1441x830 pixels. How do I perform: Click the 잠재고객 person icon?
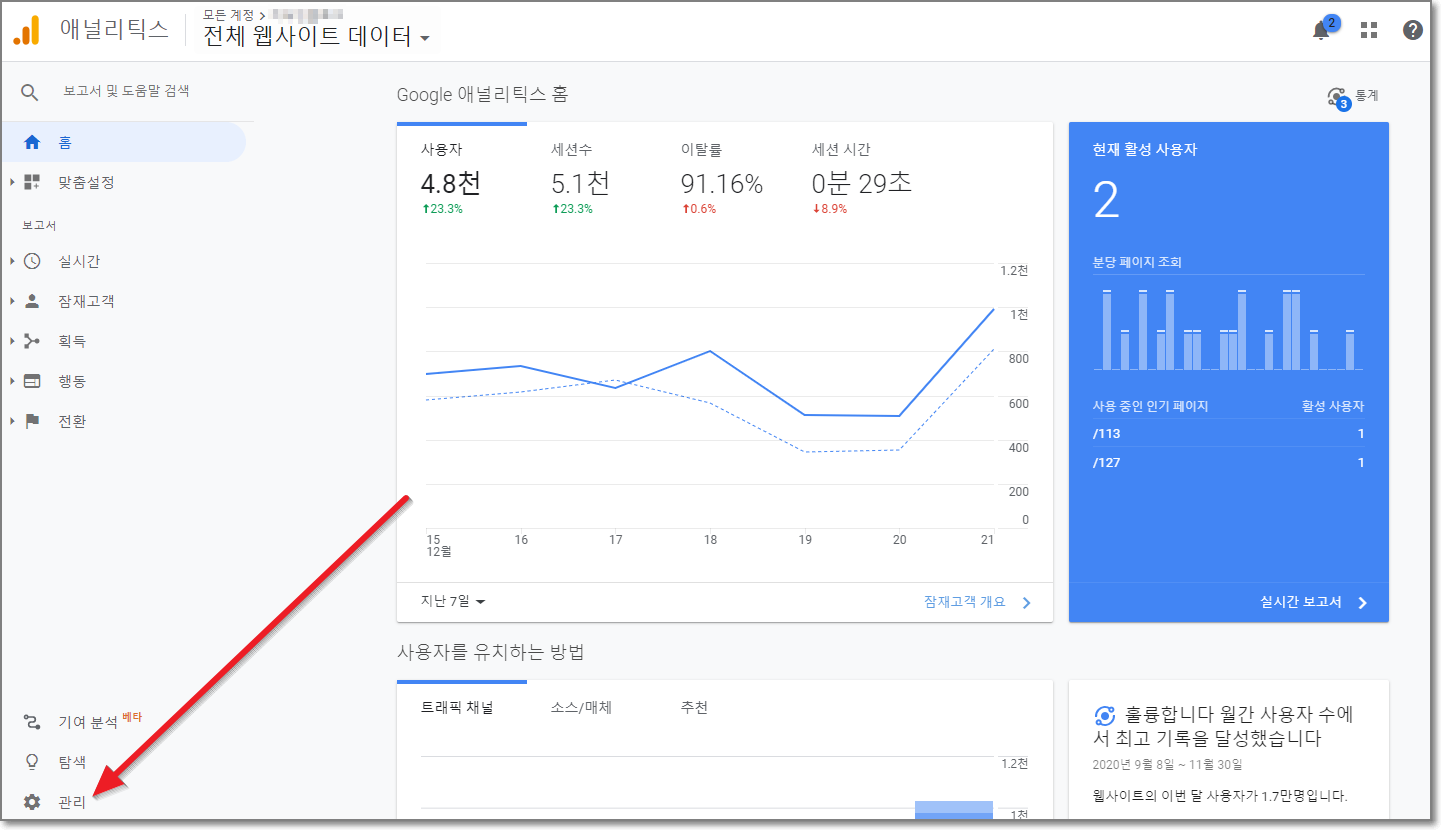[x=32, y=301]
